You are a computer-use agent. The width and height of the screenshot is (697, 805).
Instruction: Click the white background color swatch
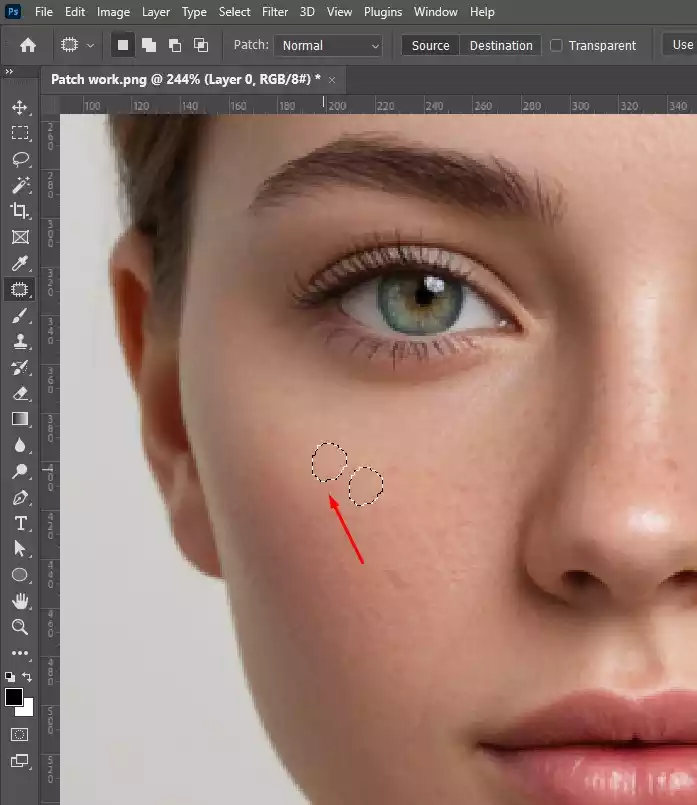point(27,710)
